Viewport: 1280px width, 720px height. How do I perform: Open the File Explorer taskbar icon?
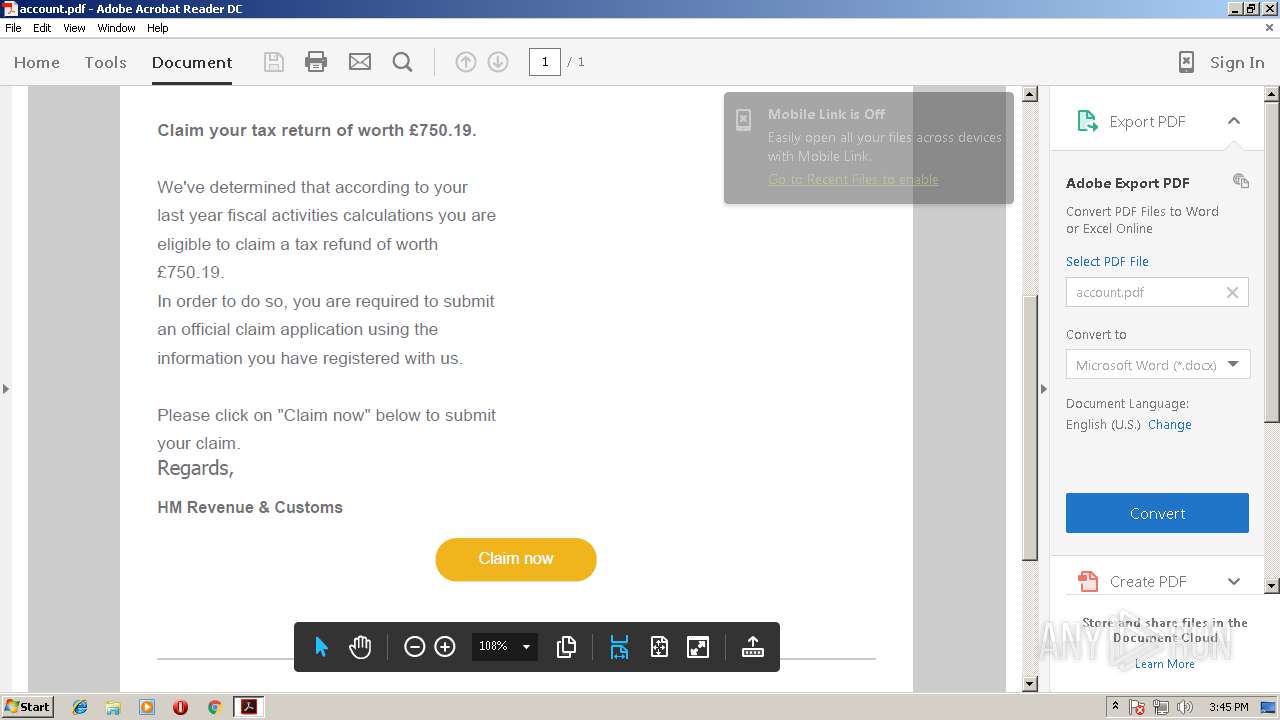113,707
